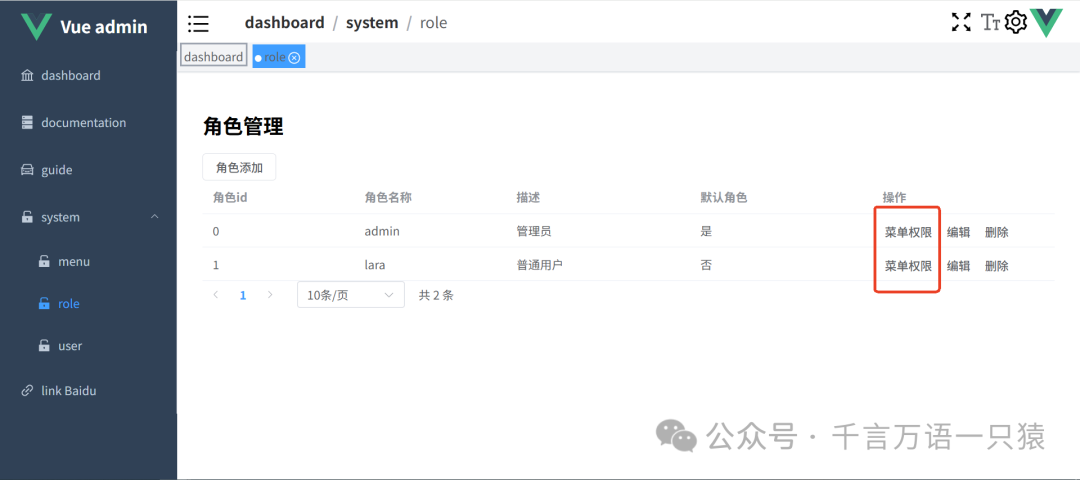The image size is (1080, 480).
Task: Click the blue lock icon beside role
Action: point(43,303)
